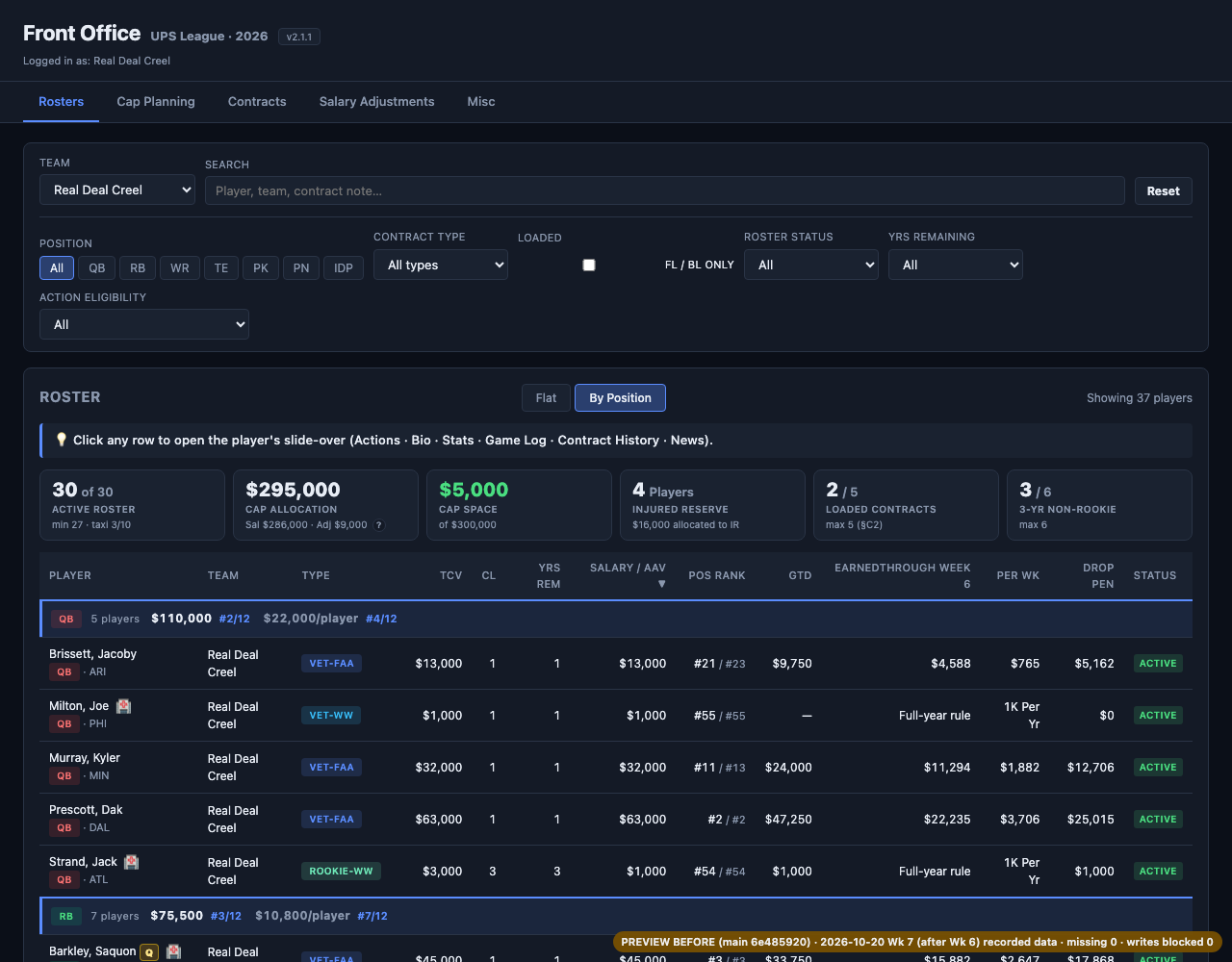1232x962 pixels.
Task: Go to the Salary Adjustments tab
Action: [377, 101]
